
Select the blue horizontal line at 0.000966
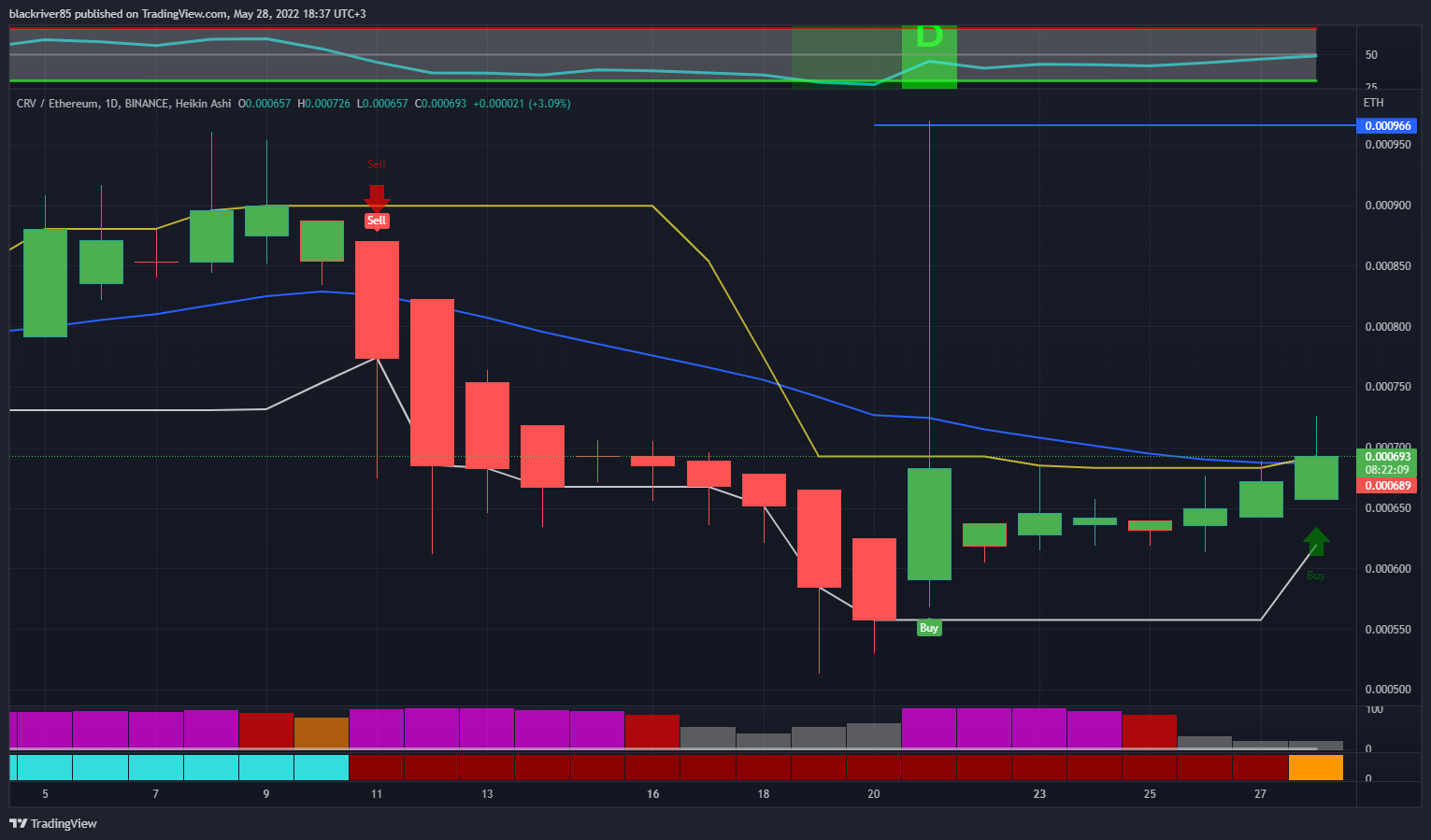pos(1114,125)
